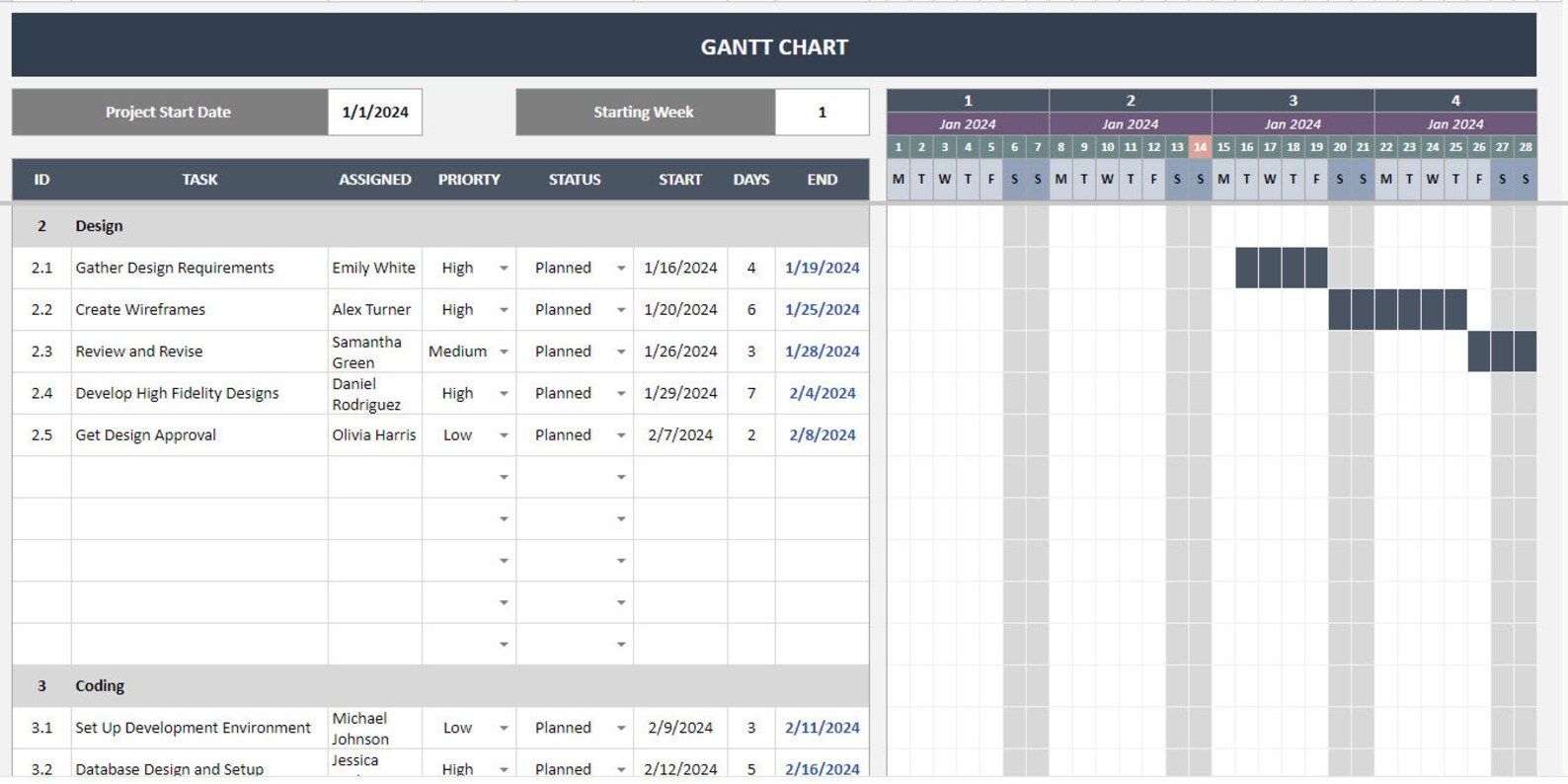Open status dropdown for Set Up Development Environment
The image size is (1568, 784).
(x=621, y=728)
